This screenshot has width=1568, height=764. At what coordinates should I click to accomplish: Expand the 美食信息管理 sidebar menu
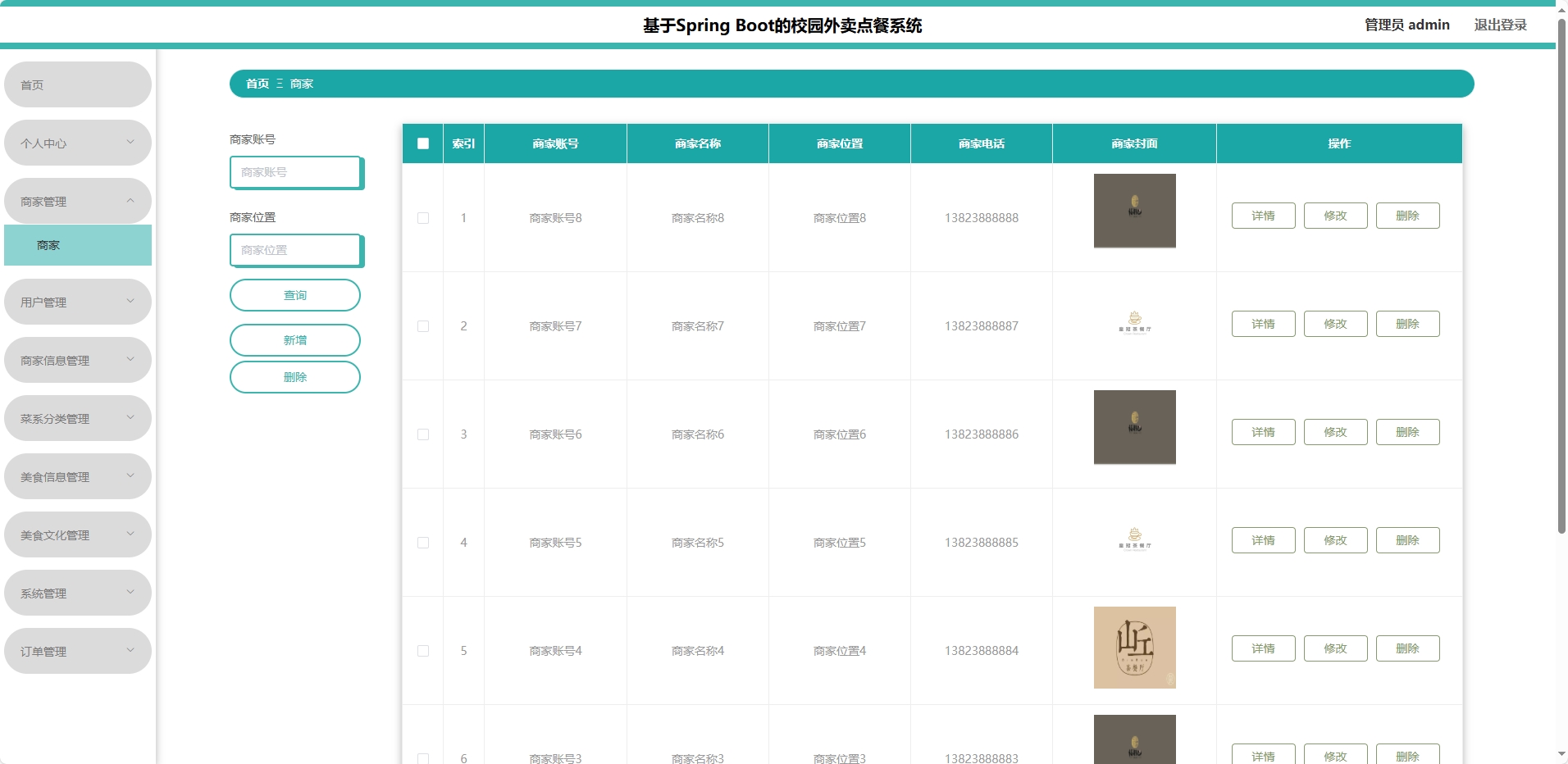(78, 476)
